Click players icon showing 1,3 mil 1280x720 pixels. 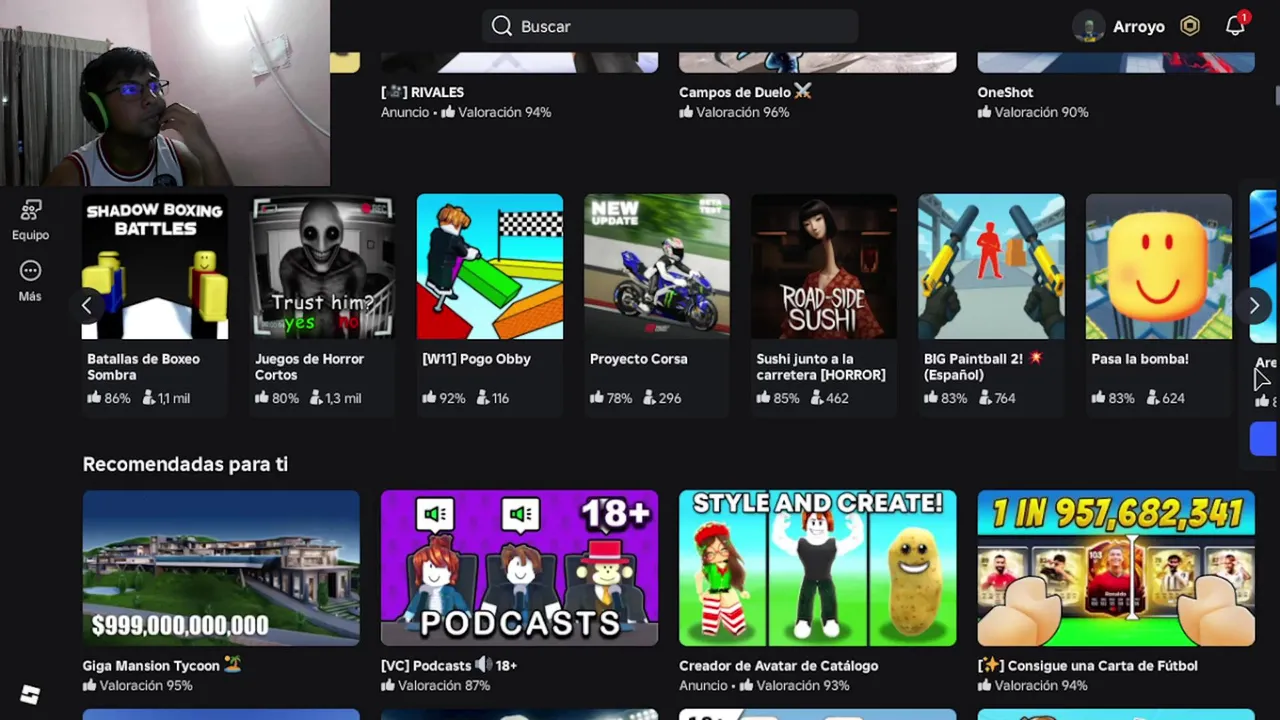click(316, 398)
